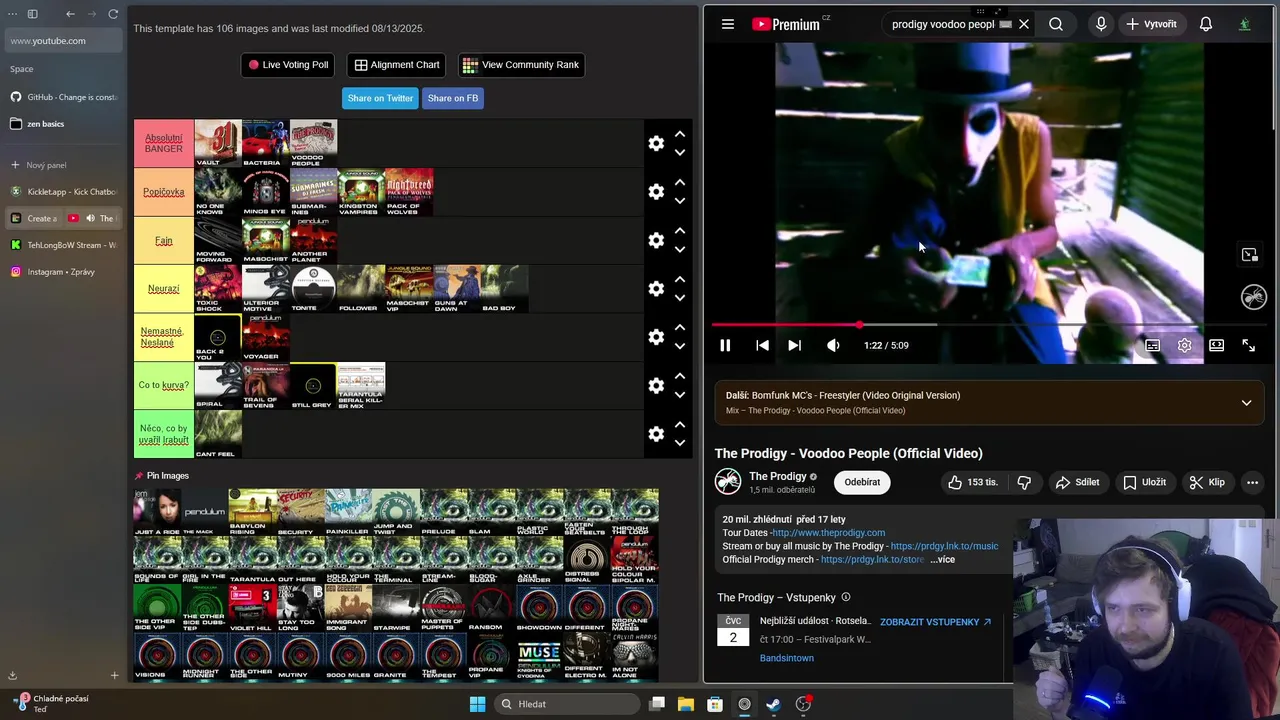Select the CANT FEEL tier image
This screenshot has height=720, width=1280.
click(x=217, y=434)
